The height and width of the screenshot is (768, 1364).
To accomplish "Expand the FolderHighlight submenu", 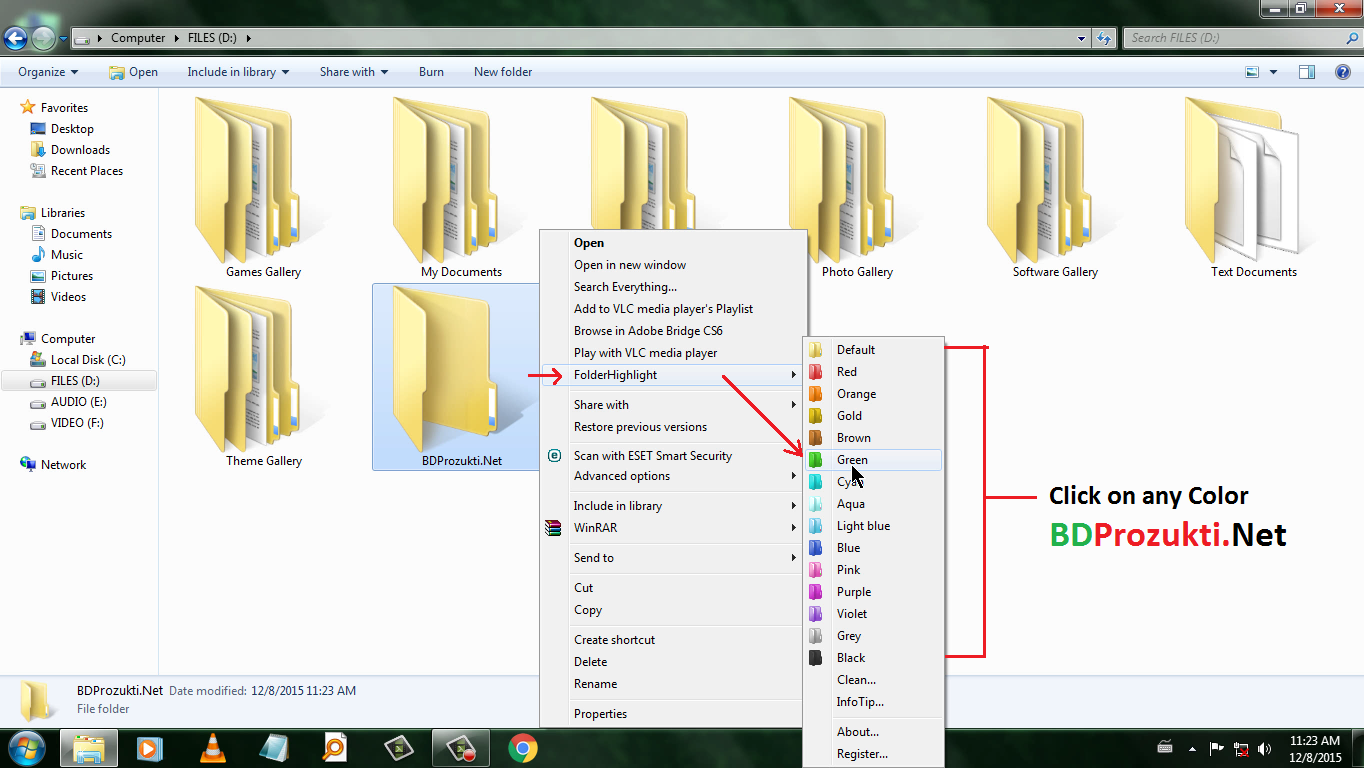I will pos(673,375).
